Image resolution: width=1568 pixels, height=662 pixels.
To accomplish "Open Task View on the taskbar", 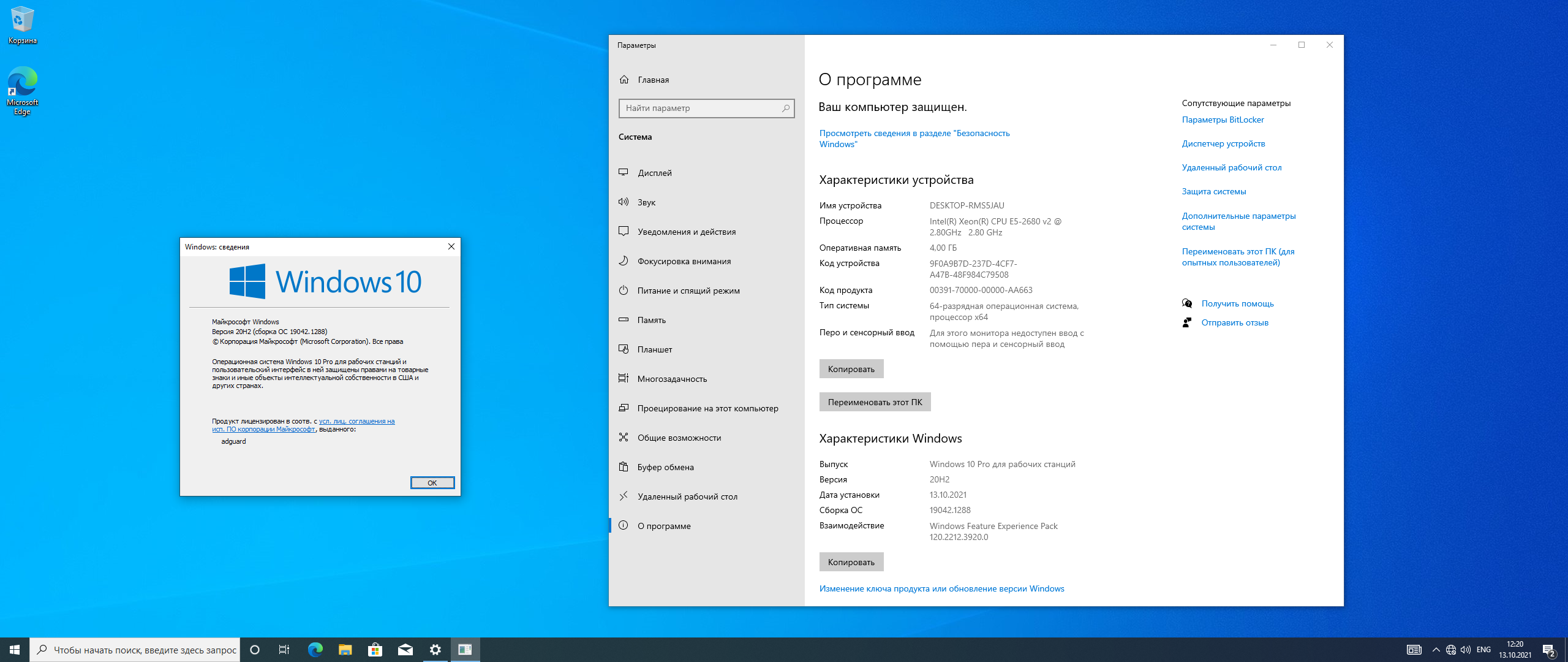I will (284, 650).
